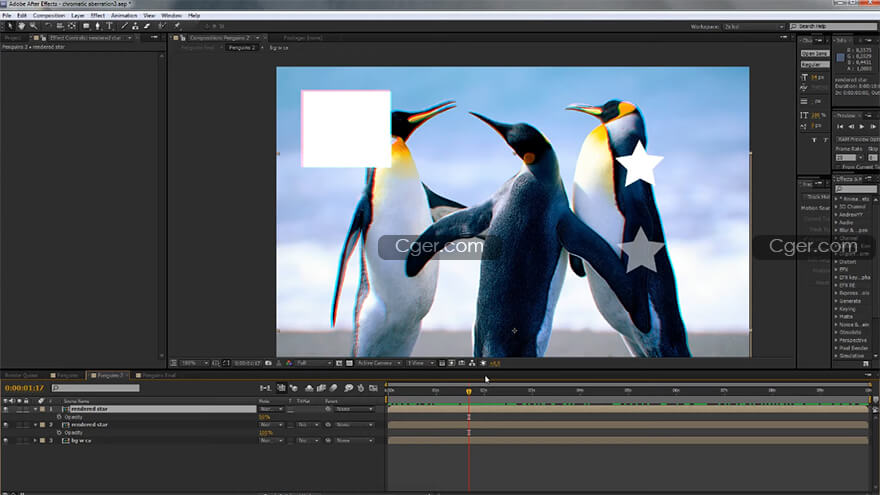Toggle From Current Time checkbox in Preview
The width and height of the screenshot is (880, 495).
(x=838, y=167)
